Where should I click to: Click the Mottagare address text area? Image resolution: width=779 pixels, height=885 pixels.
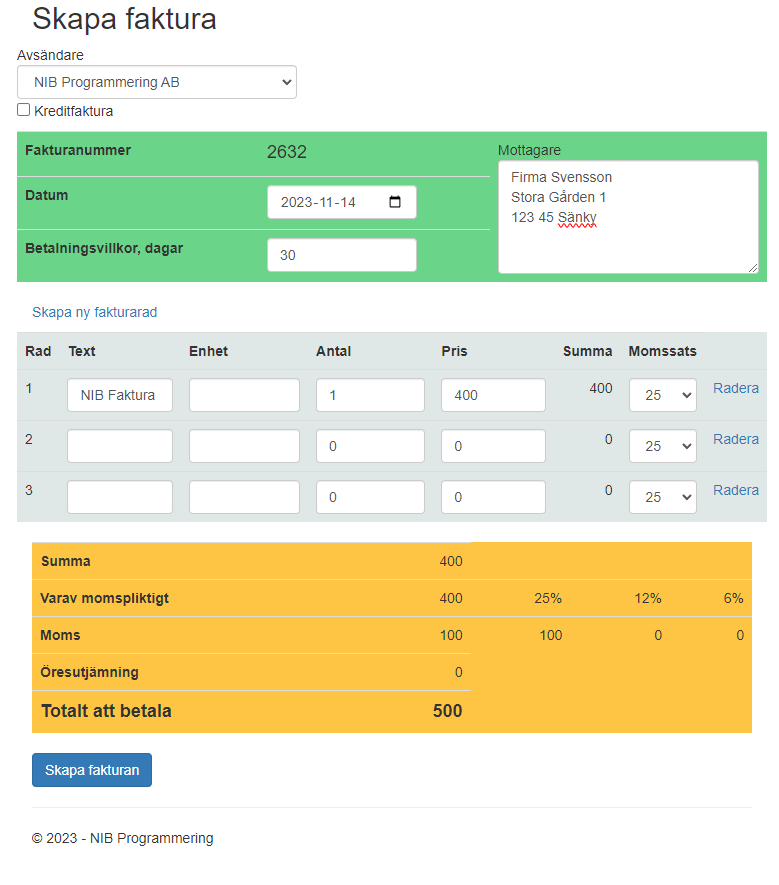click(x=627, y=217)
